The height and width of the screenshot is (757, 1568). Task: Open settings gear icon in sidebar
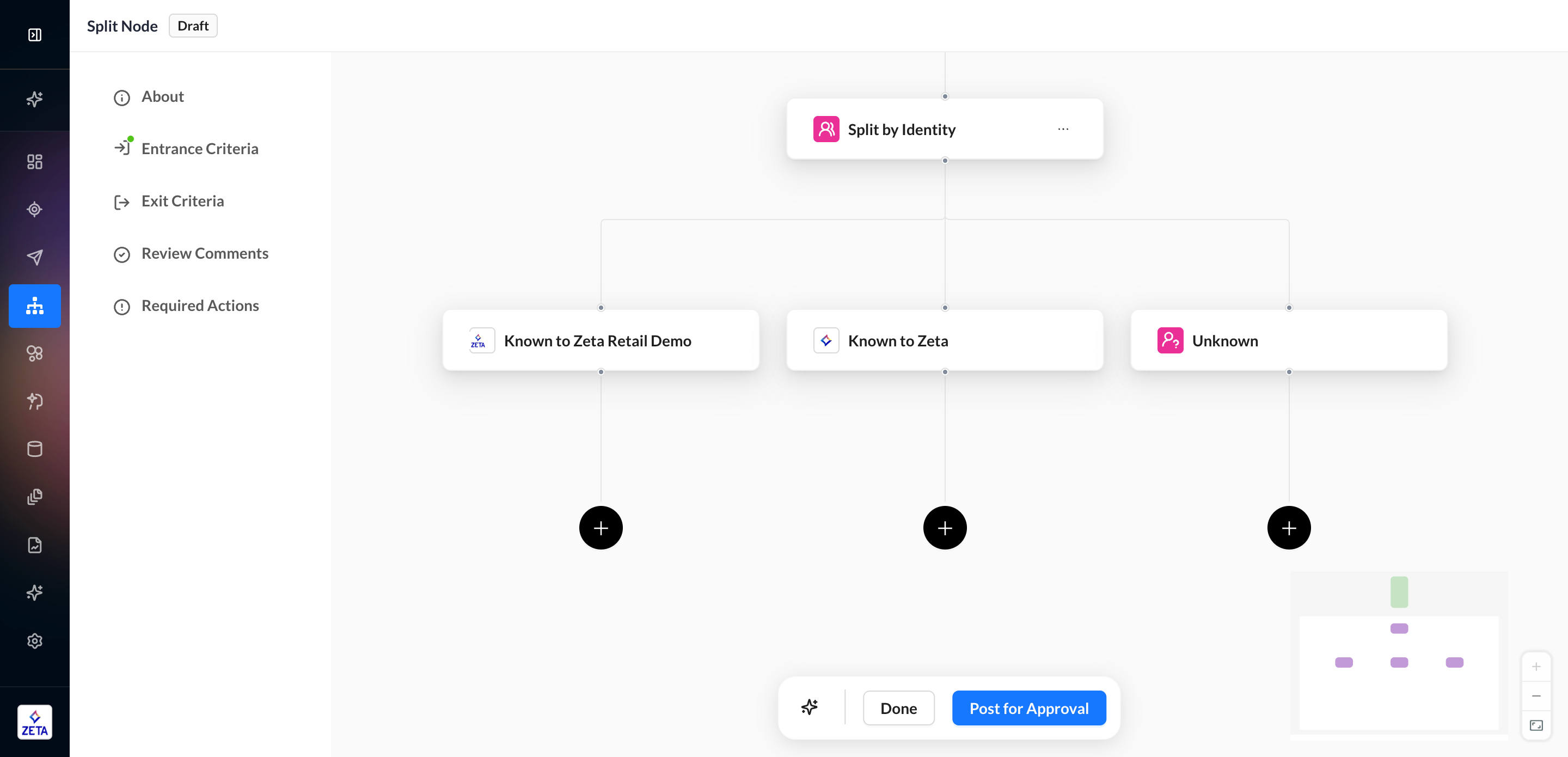pos(35,640)
